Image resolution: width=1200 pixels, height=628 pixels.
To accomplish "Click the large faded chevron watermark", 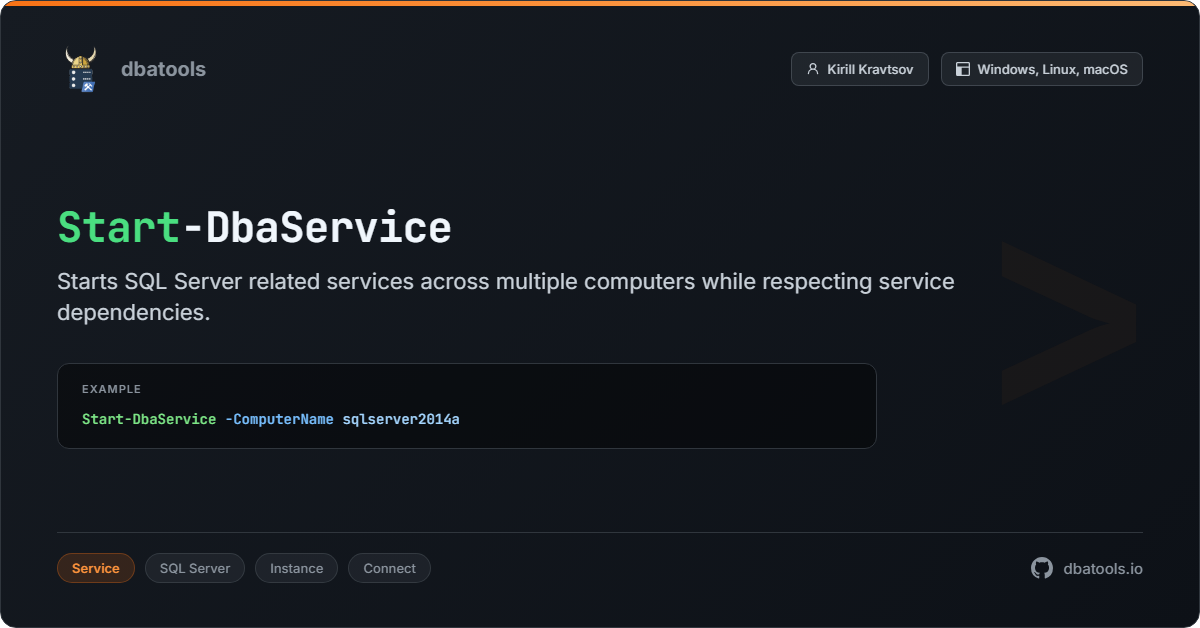I will (1067, 322).
